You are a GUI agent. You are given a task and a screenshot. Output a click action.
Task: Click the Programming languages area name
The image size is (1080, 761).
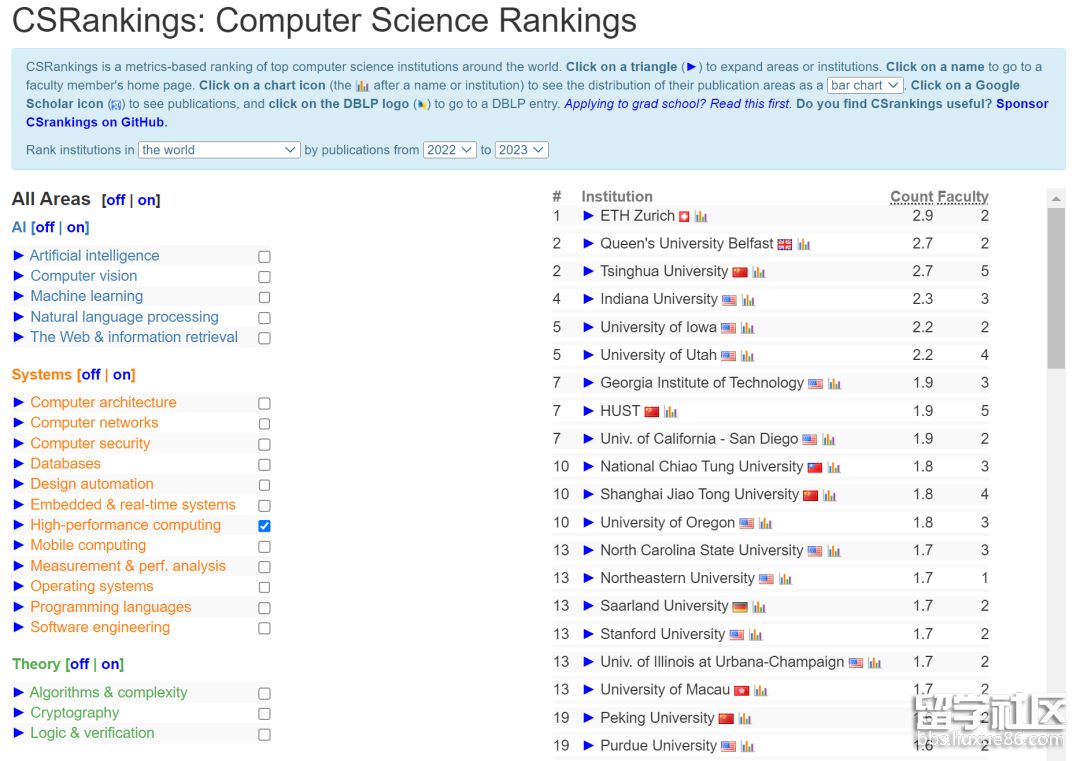point(111,607)
